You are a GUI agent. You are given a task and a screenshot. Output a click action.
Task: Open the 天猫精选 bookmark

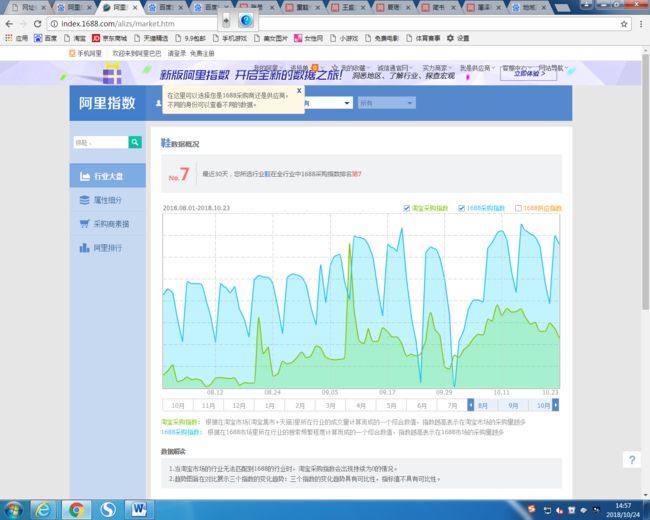[151, 38]
